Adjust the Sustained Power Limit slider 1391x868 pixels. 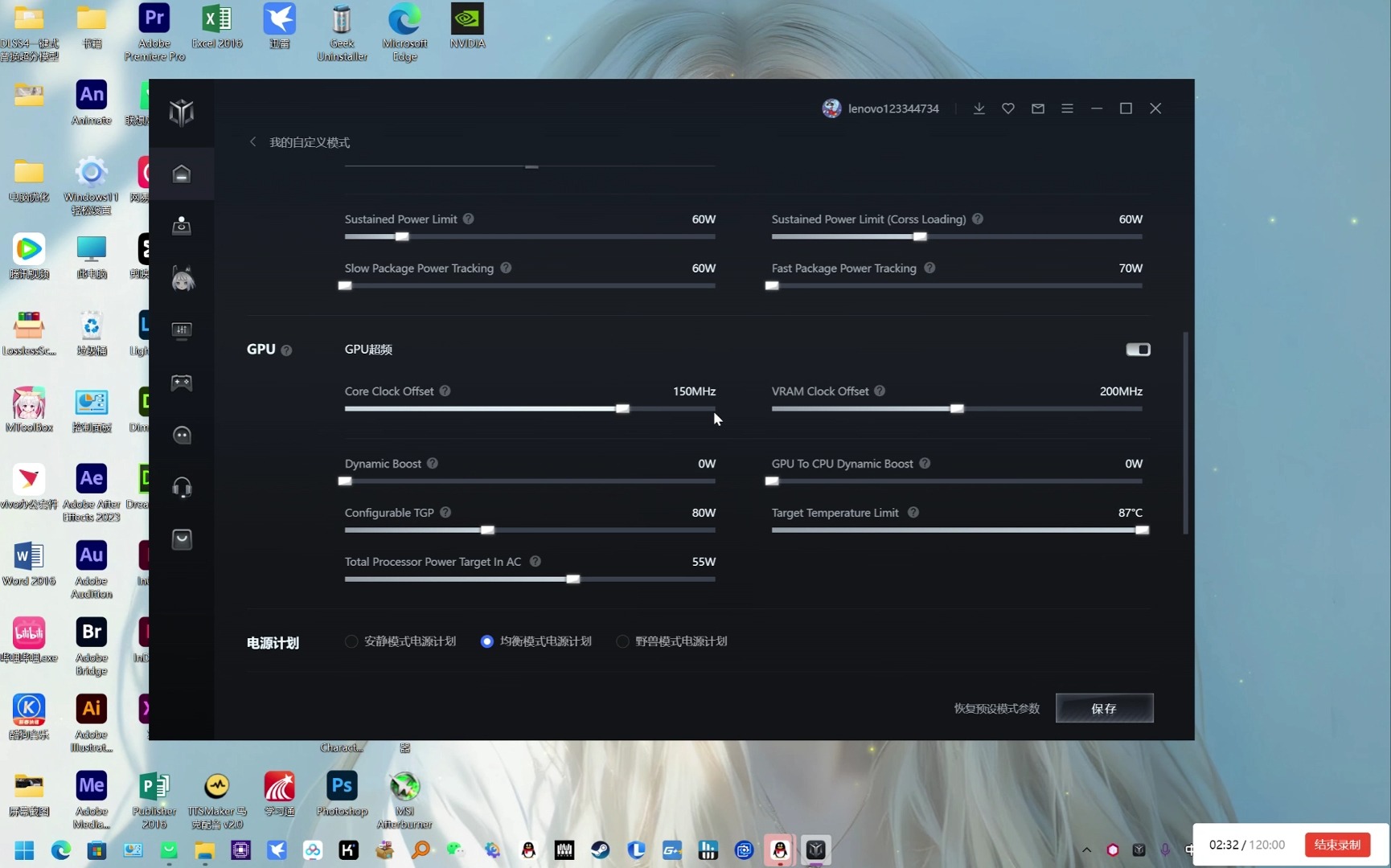(x=402, y=237)
